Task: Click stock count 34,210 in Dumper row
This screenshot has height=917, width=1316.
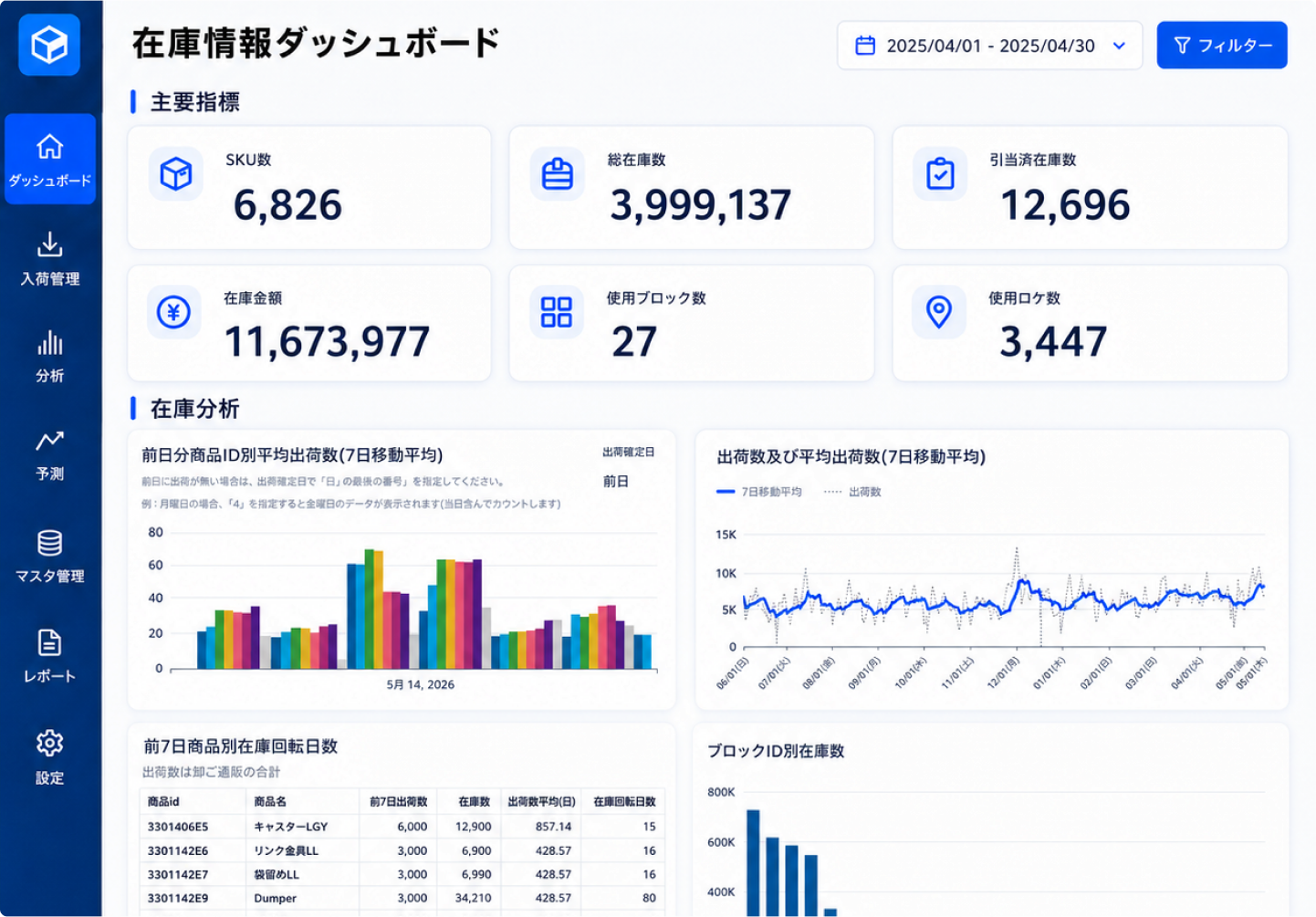Action: [474, 898]
